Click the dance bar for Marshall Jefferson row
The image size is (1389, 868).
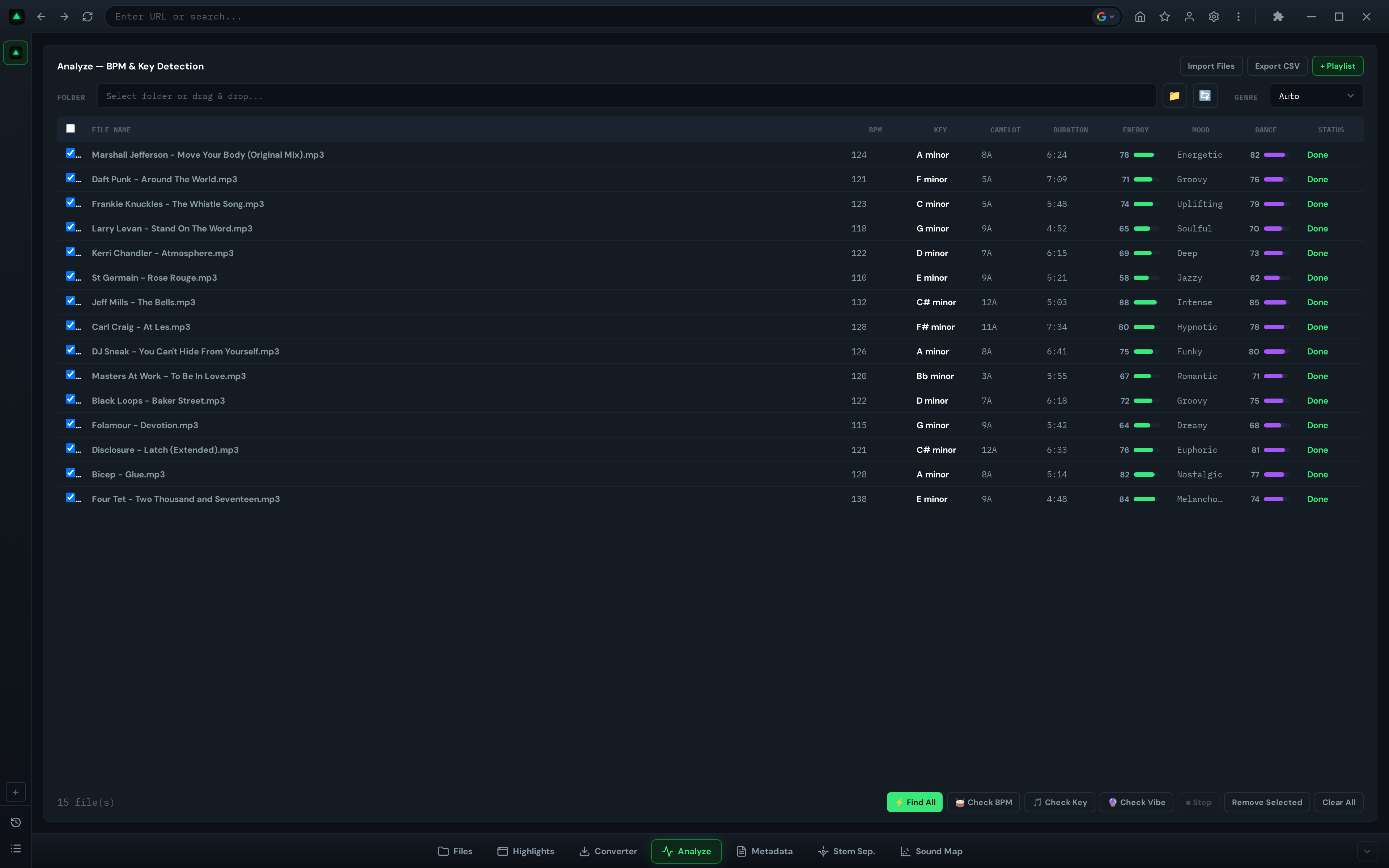(x=1277, y=155)
